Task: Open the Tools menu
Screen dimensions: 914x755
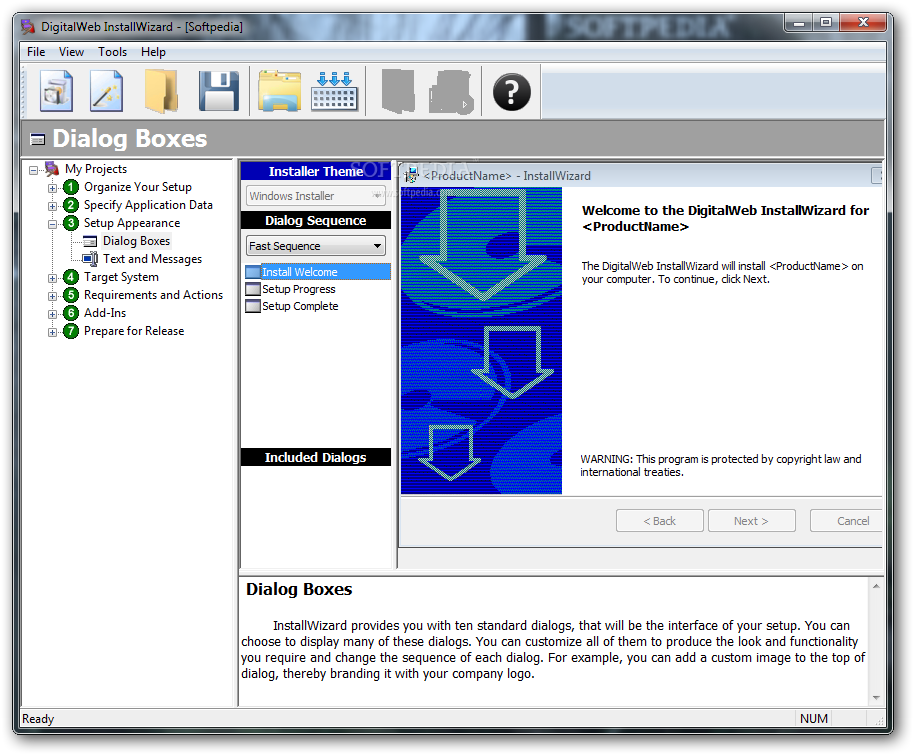Action: pos(113,52)
